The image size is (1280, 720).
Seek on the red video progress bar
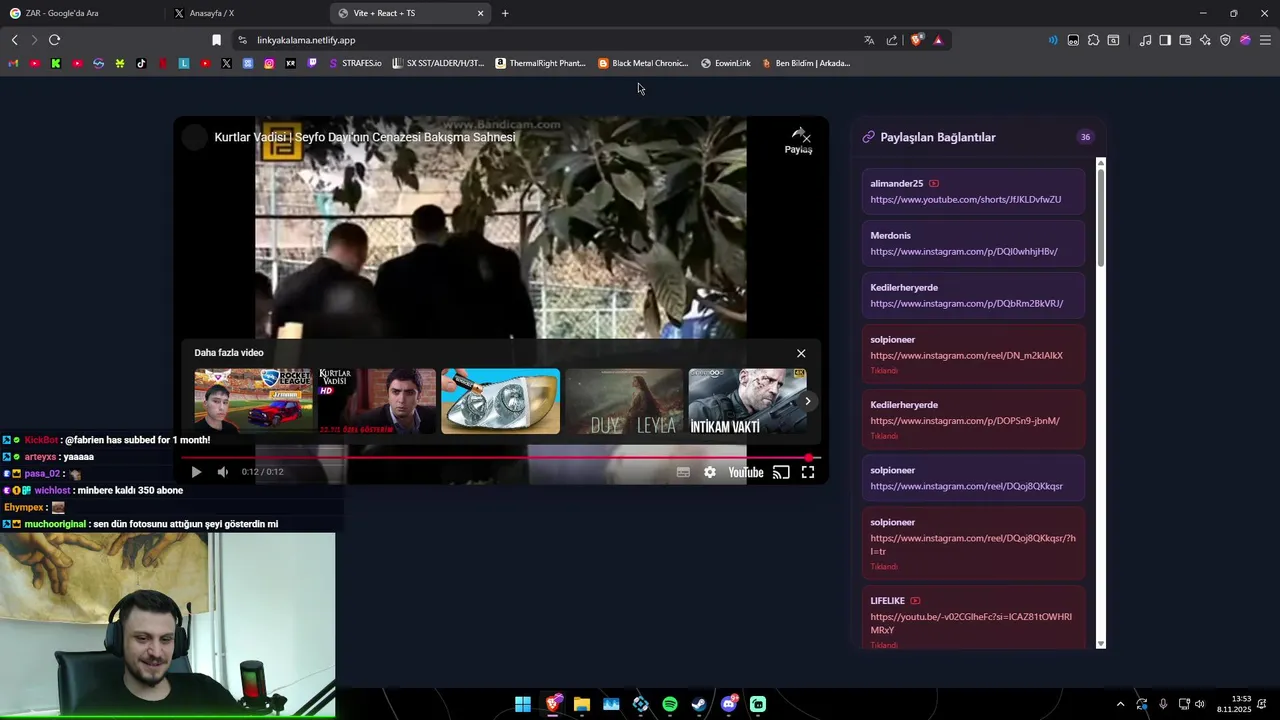pyautogui.click(x=500, y=458)
